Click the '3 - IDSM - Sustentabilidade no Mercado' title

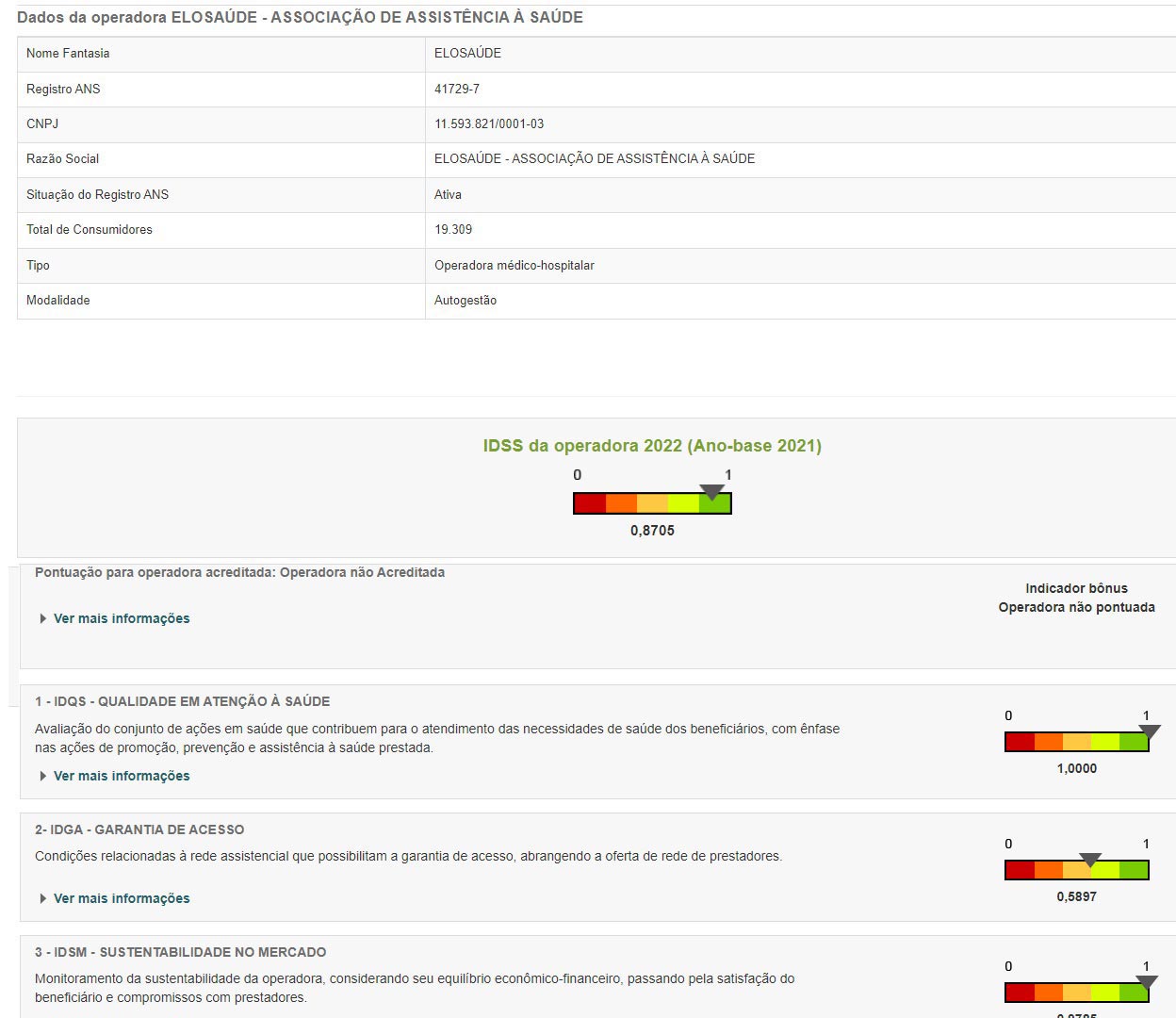(181, 952)
